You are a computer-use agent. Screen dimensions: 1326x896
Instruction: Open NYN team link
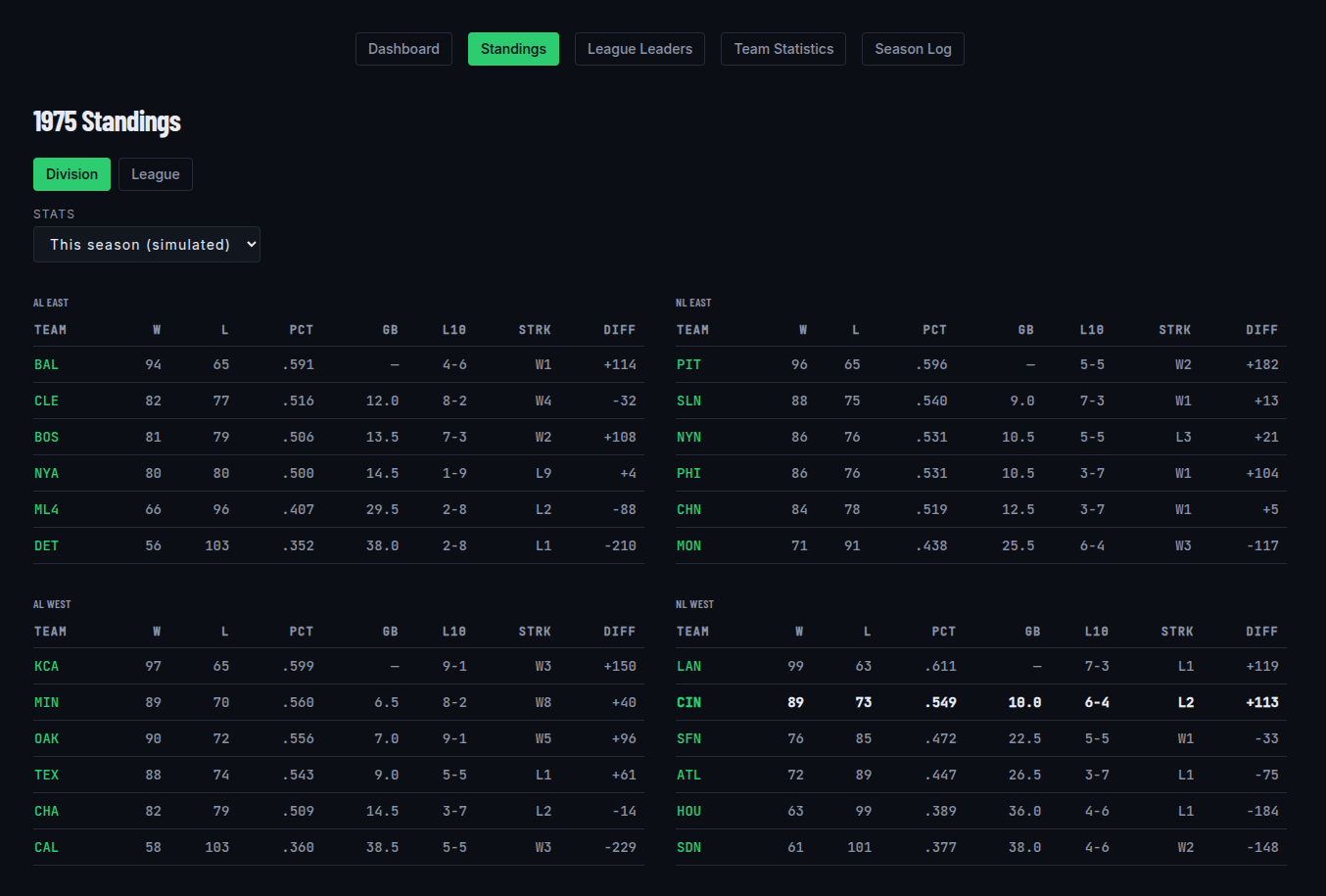point(688,437)
